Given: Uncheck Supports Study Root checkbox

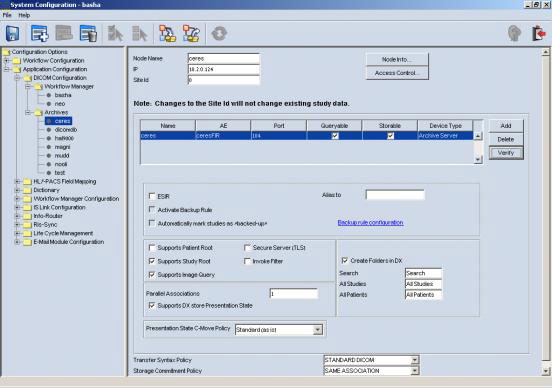Looking at the screenshot, I should point(152,261).
